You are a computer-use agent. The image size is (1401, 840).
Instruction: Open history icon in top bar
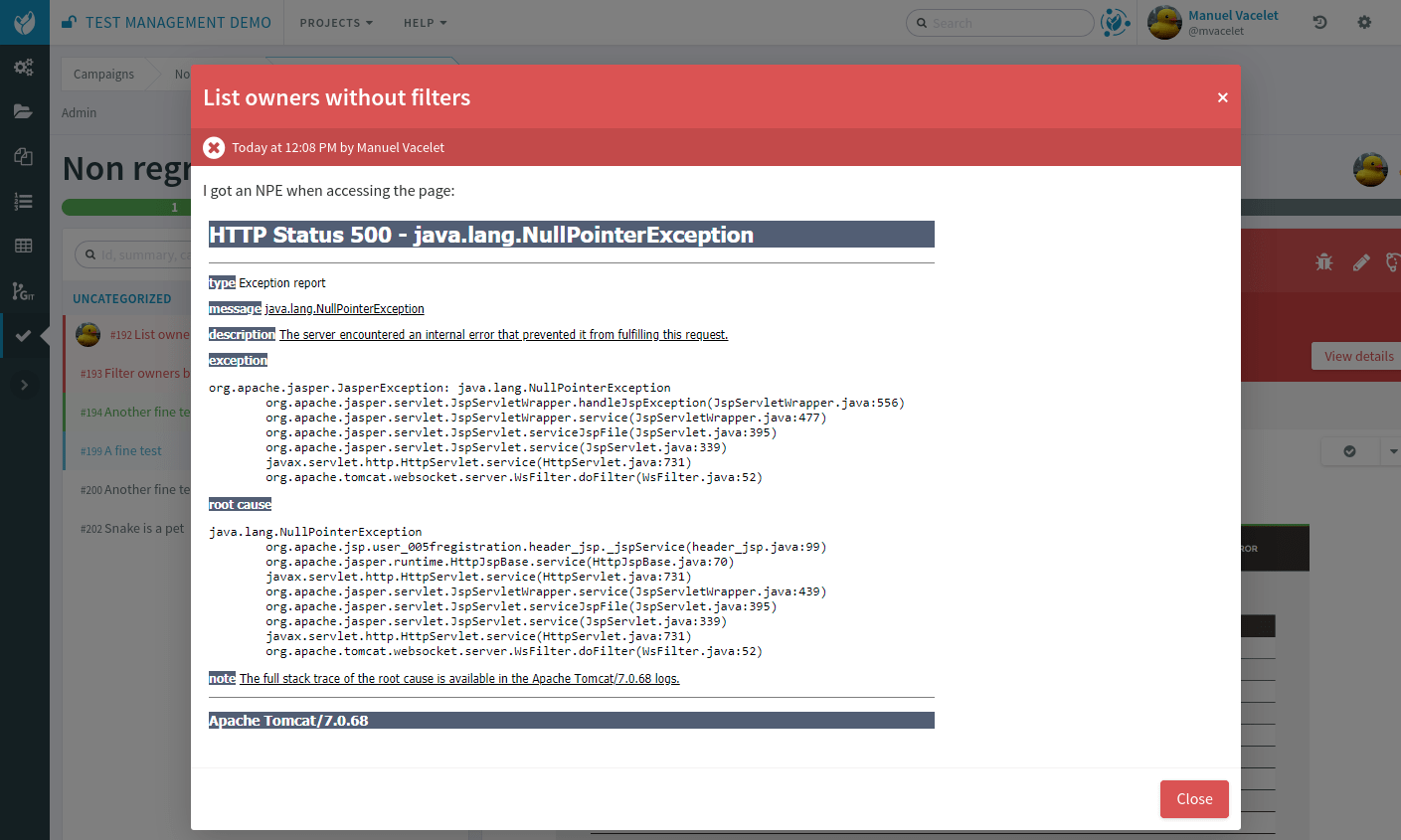(x=1320, y=22)
